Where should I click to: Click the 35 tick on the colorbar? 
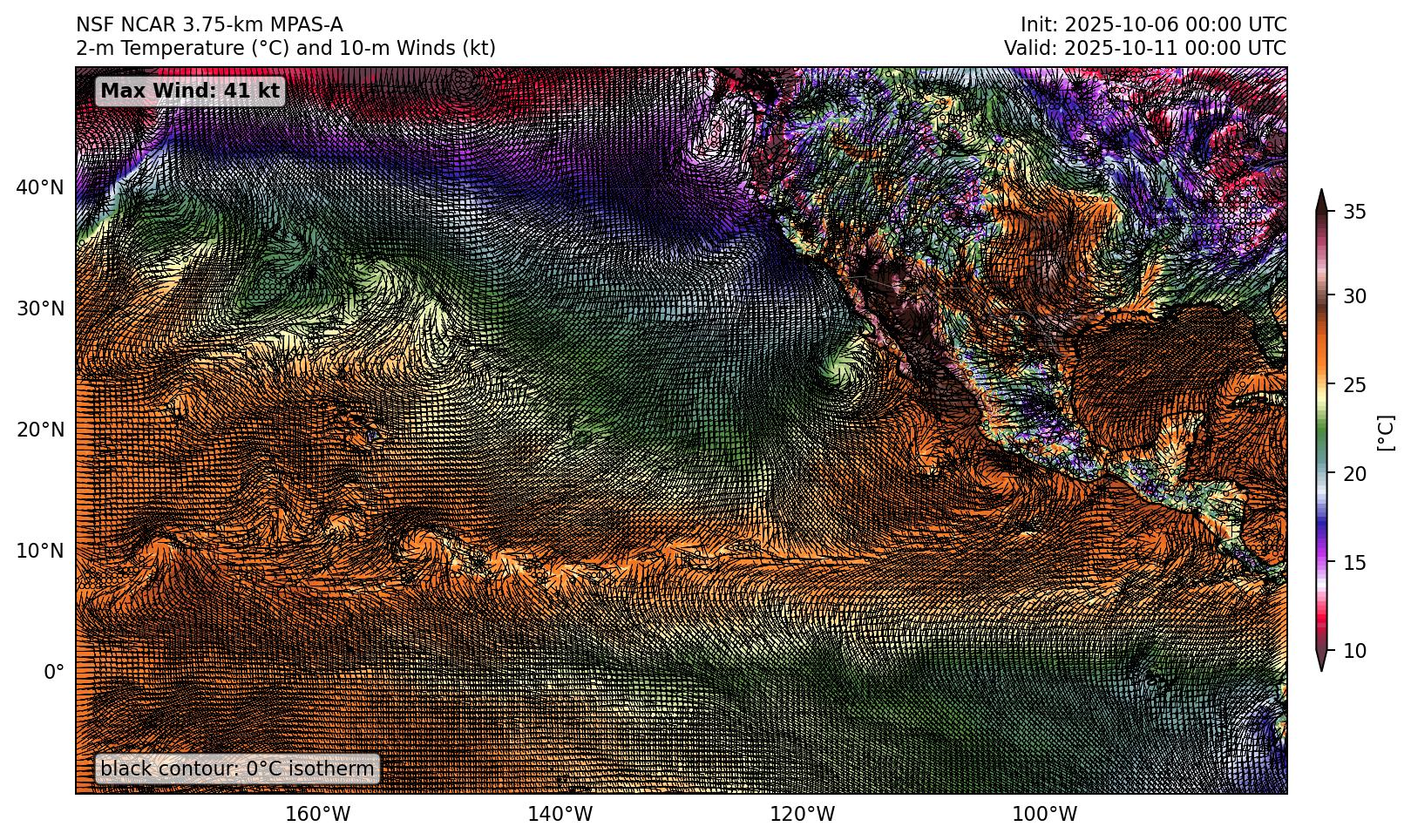click(1353, 212)
